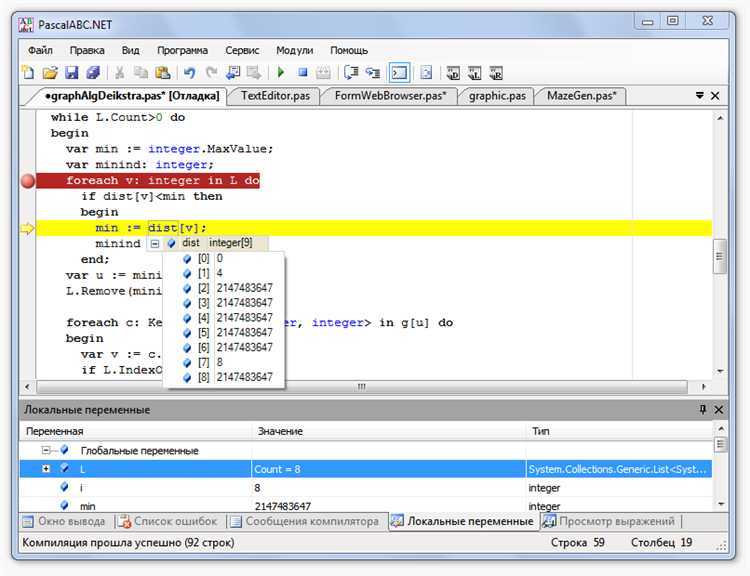Toggle the breakpoint on the foreach line
The height and width of the screenshot is (576, 750).
28,181
